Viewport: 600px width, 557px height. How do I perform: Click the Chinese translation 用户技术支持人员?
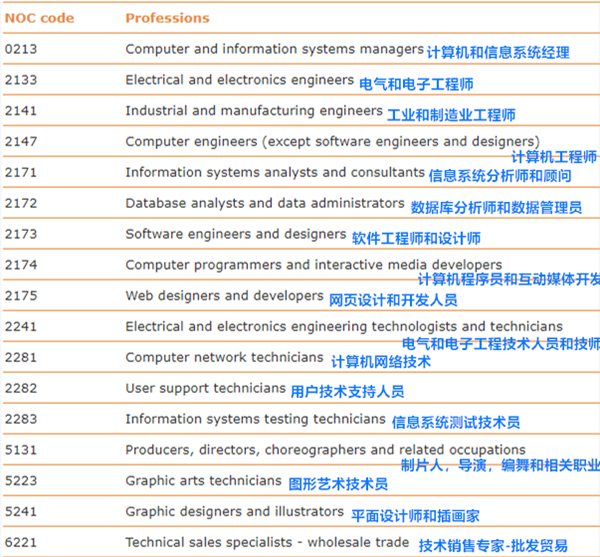pos(347,391)
